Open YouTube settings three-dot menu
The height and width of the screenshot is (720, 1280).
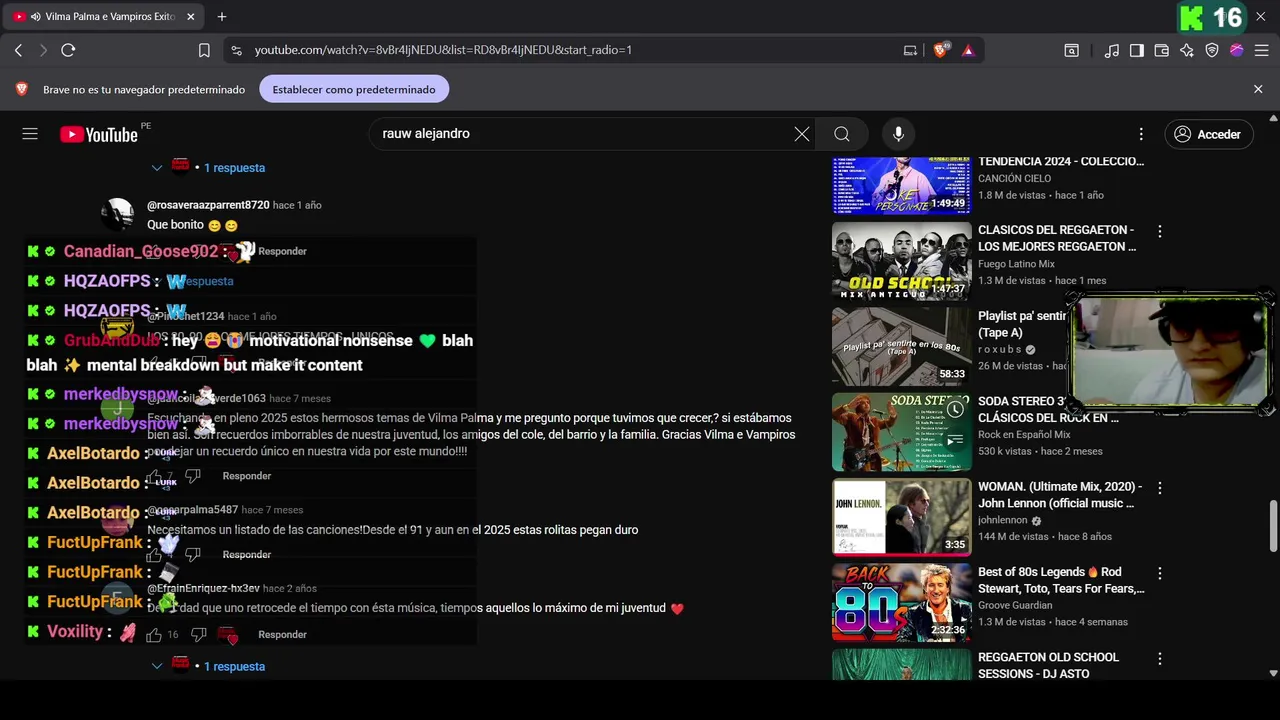pos(1141,134)
